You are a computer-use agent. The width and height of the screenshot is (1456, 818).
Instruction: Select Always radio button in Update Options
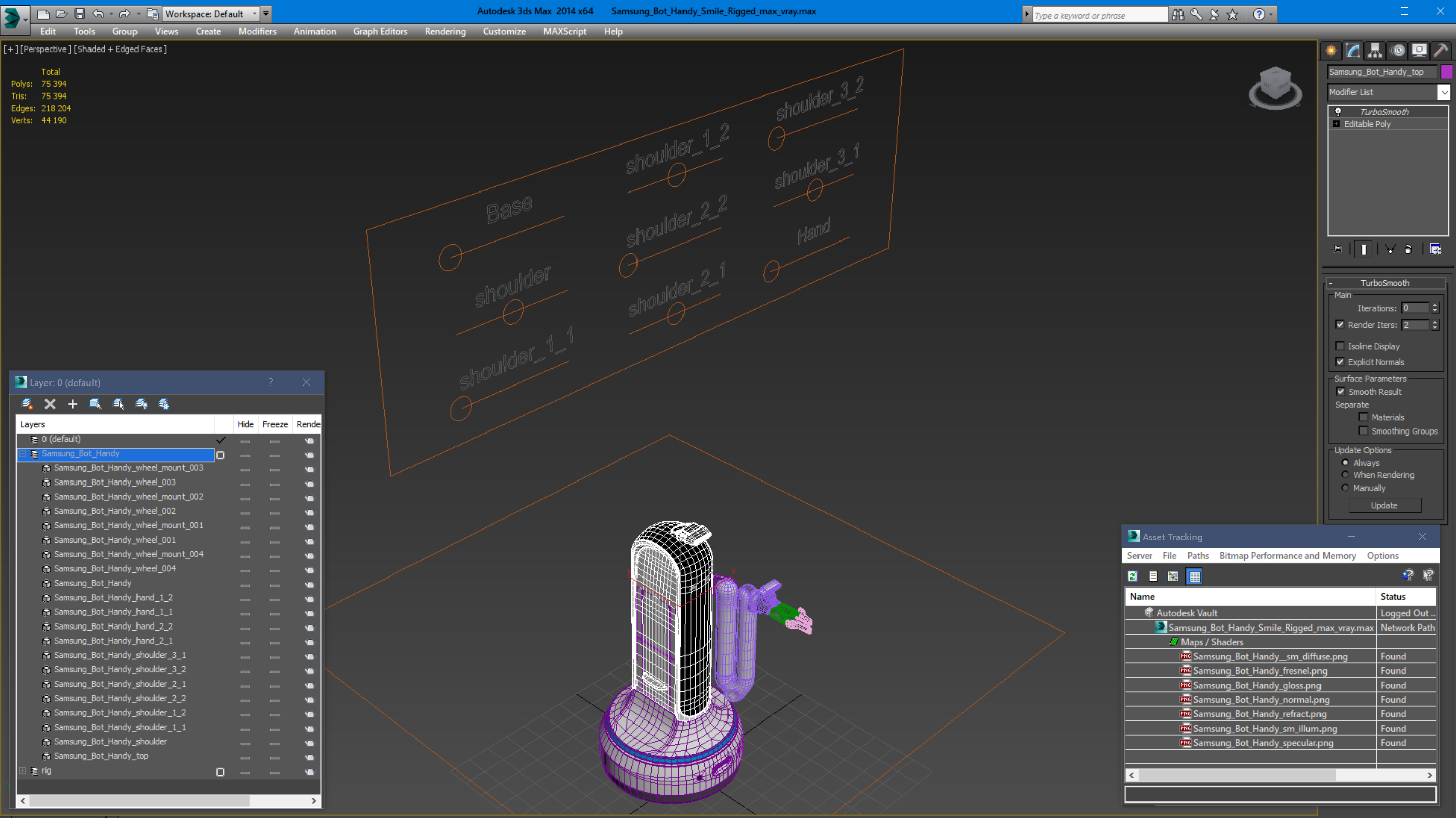(1345, 463)
